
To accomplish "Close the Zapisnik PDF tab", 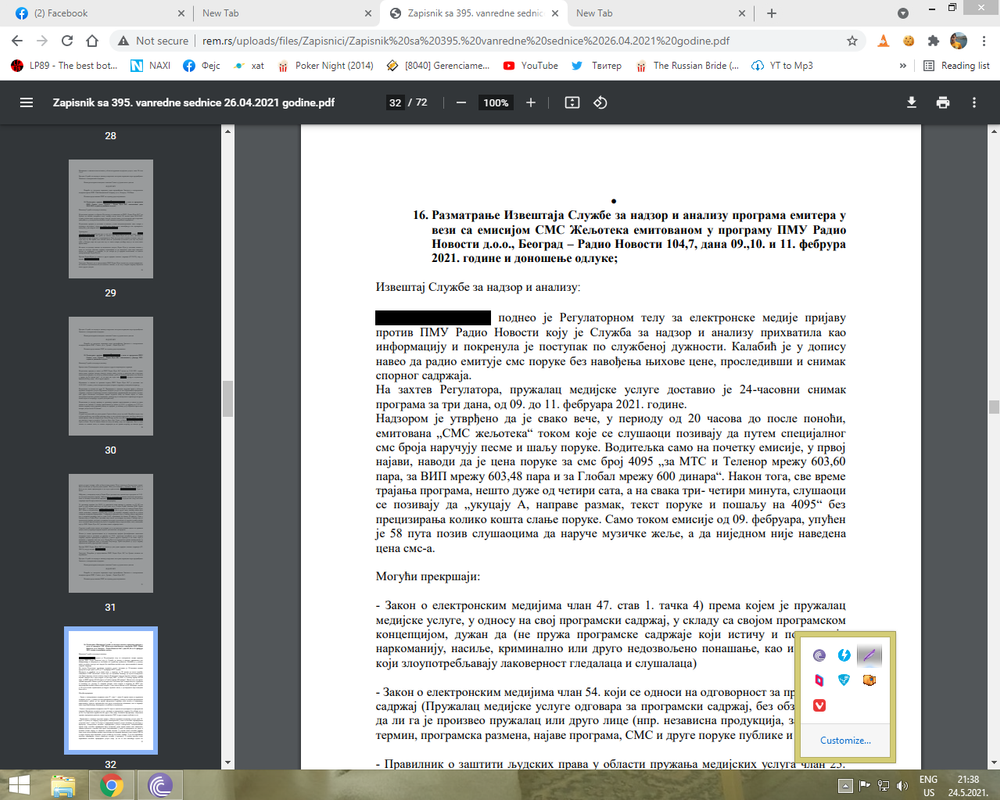I will point(555,13).
